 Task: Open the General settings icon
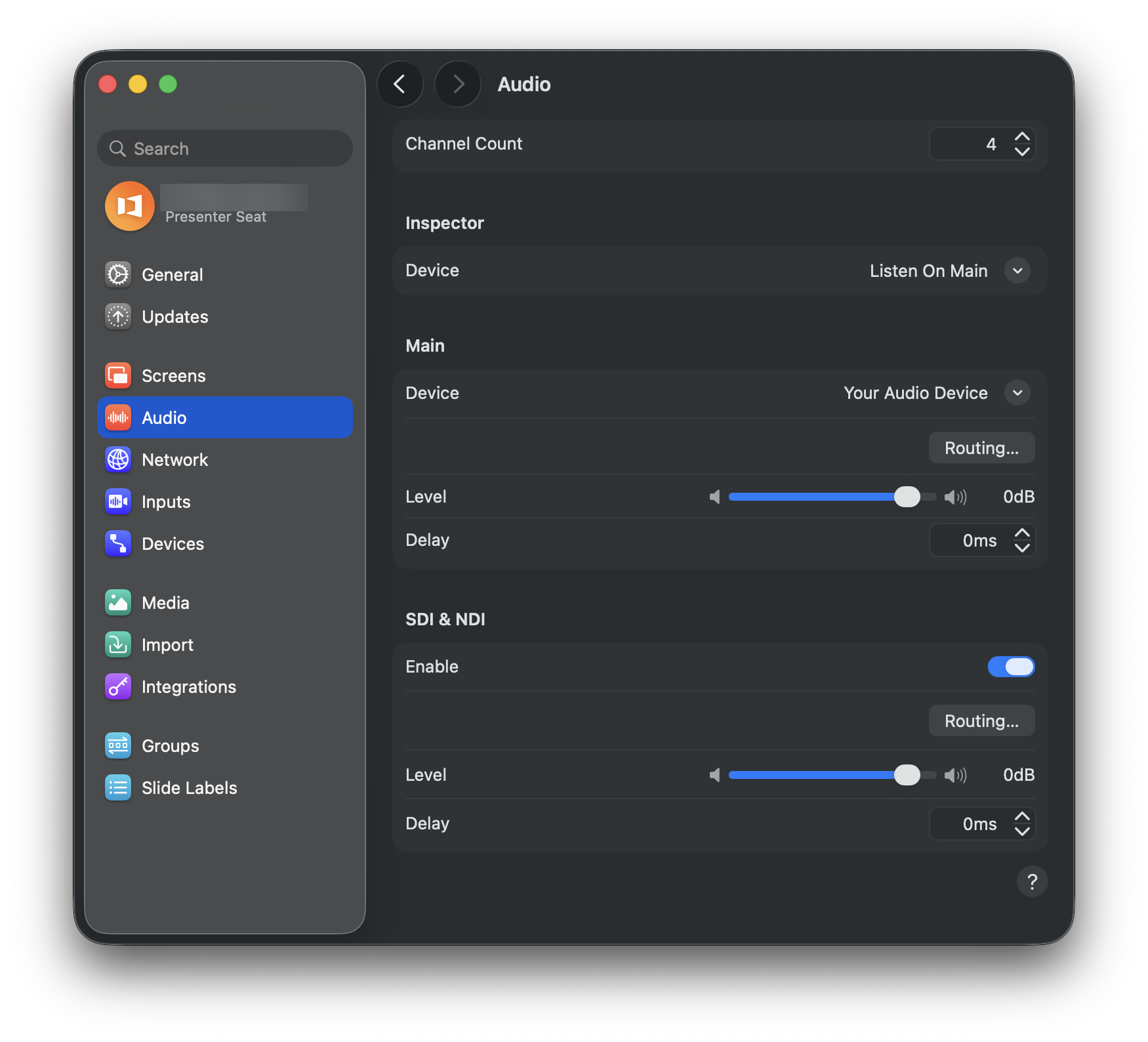point(118,274)
